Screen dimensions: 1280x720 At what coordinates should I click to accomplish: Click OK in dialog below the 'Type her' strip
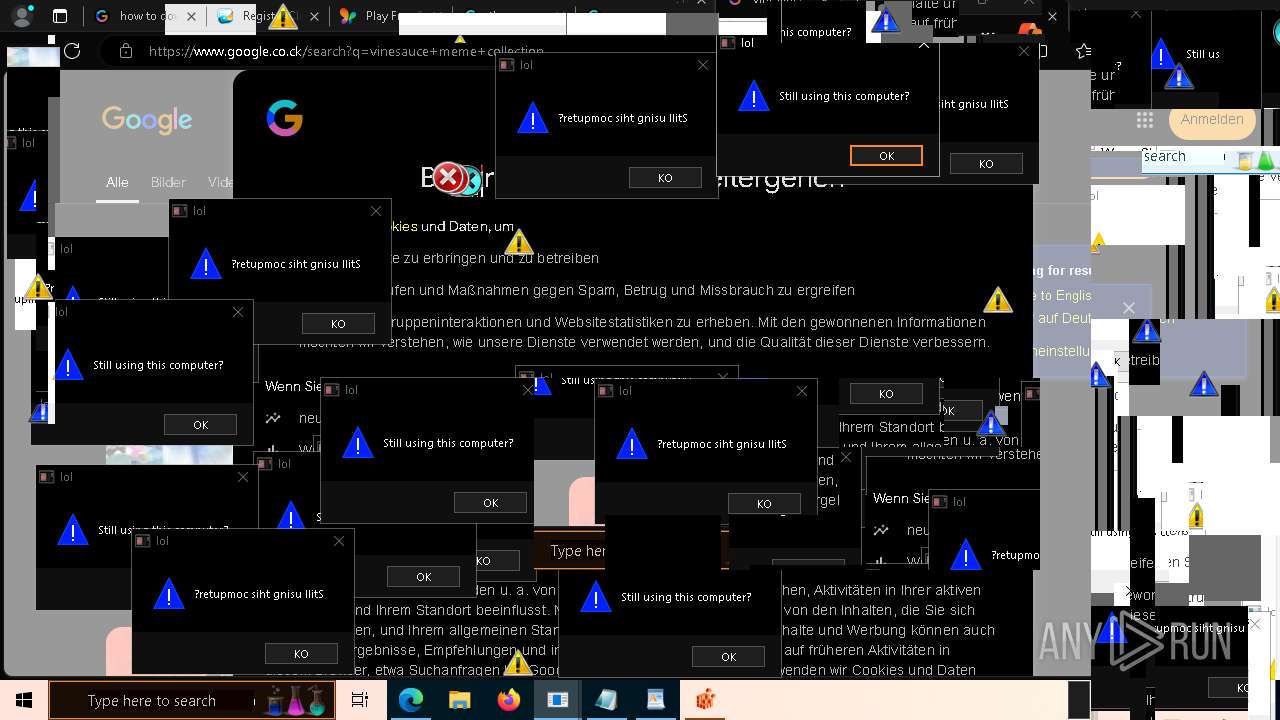point(728,657)
